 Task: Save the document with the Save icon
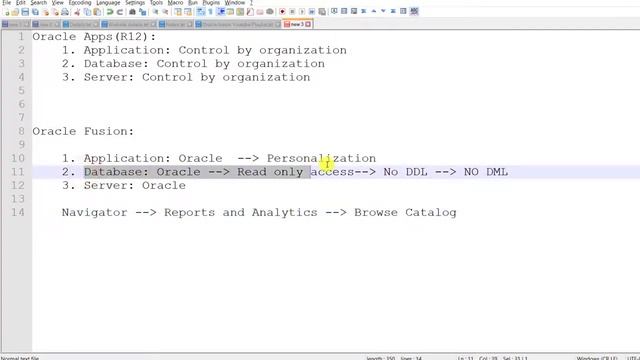(x=25, y=12)
